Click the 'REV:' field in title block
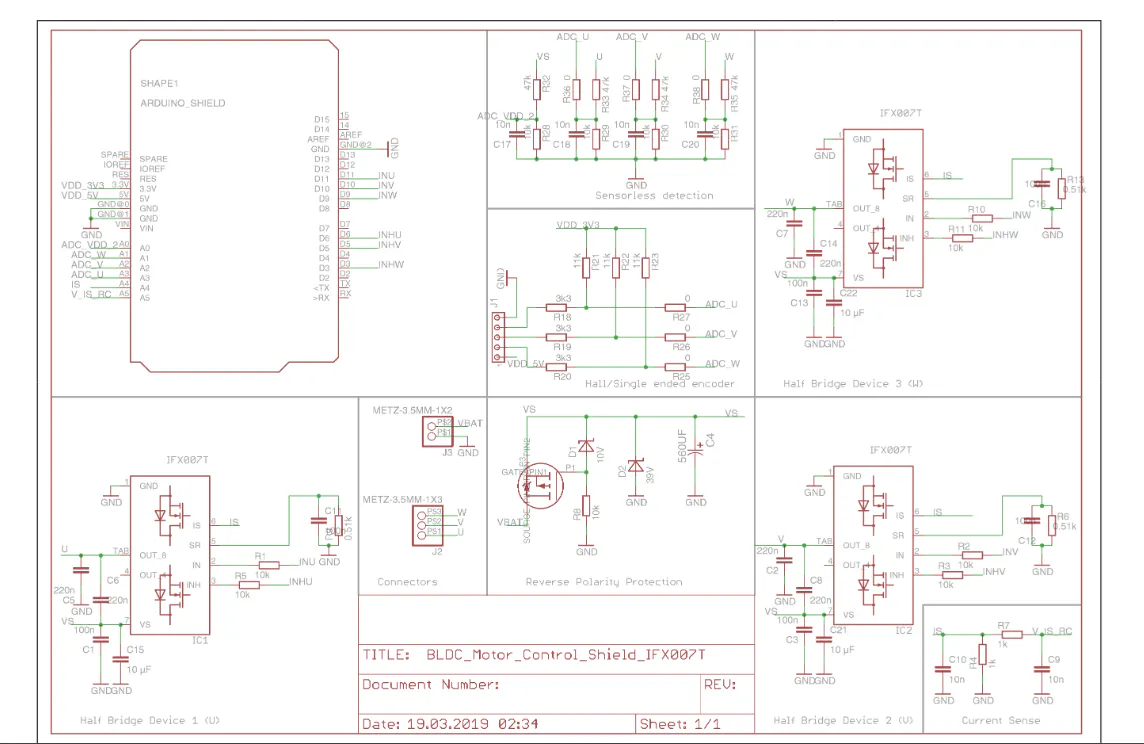 [719, 685]
